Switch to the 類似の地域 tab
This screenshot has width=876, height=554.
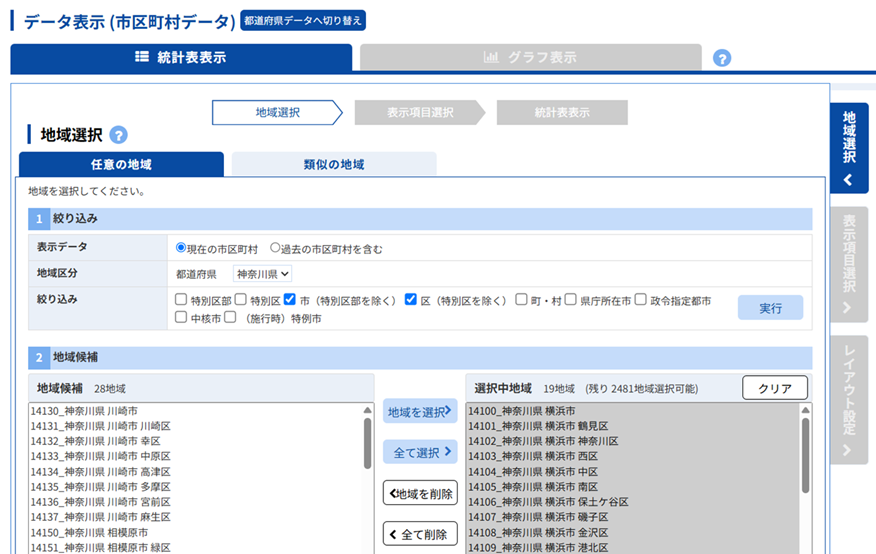click(334, 165)
